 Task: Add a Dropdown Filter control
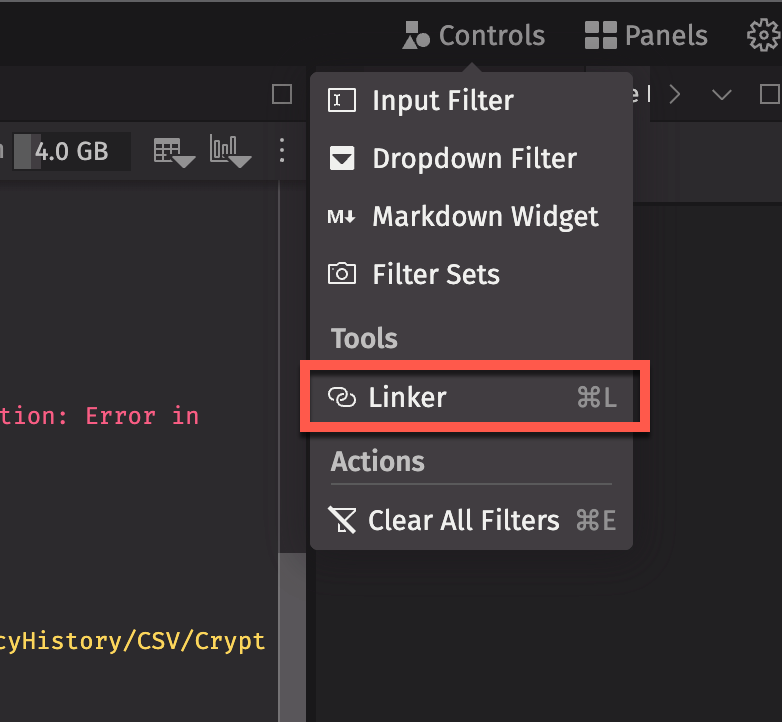click(473, 159)
